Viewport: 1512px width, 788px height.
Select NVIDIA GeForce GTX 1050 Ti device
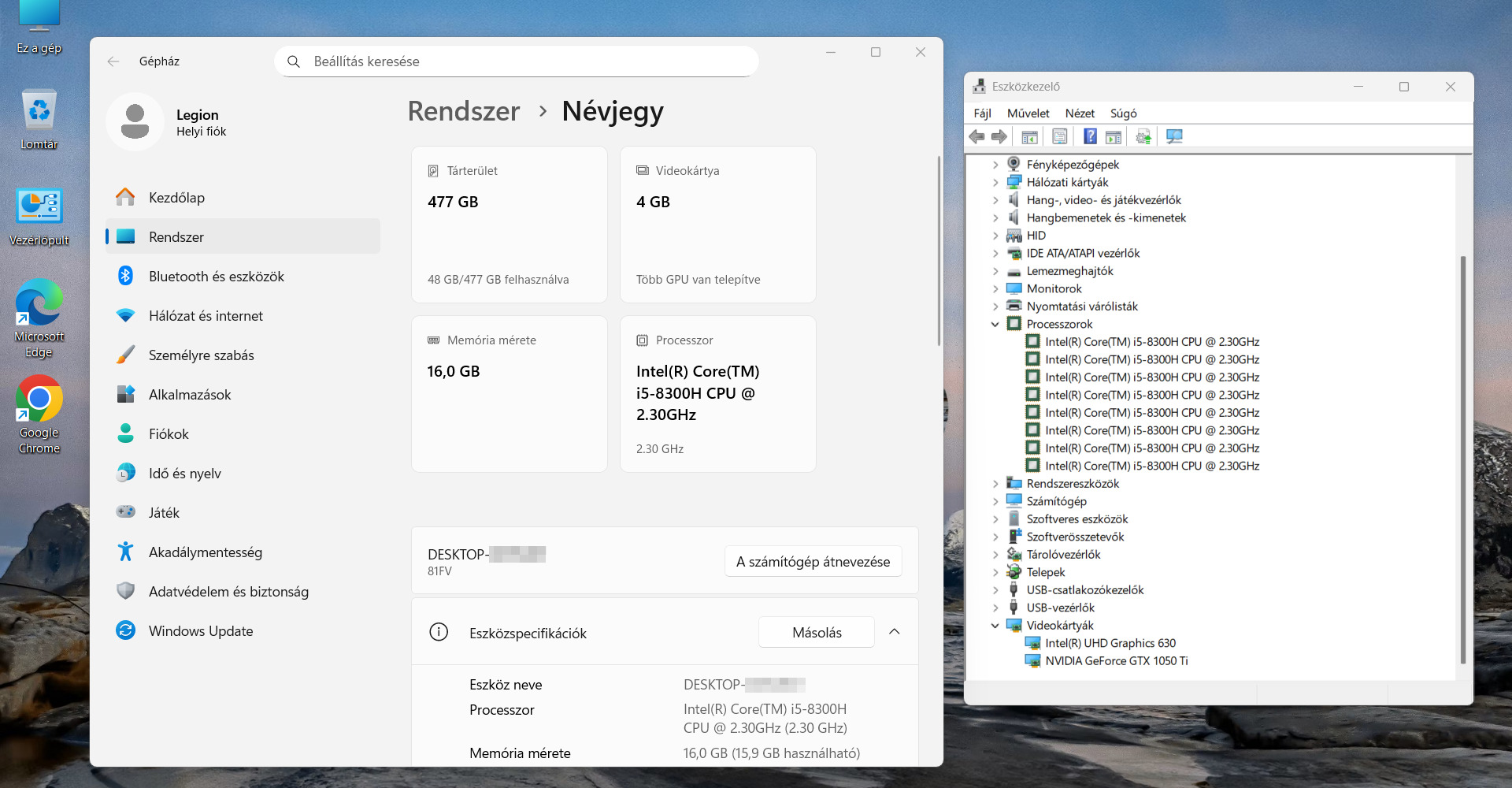click(x=1117, y=661)
